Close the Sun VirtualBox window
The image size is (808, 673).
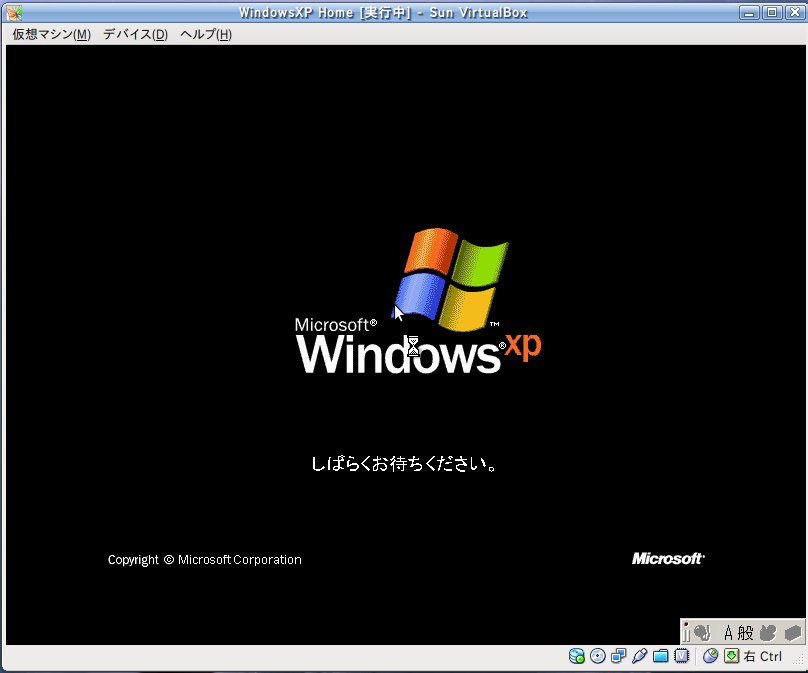coord(795,13)
